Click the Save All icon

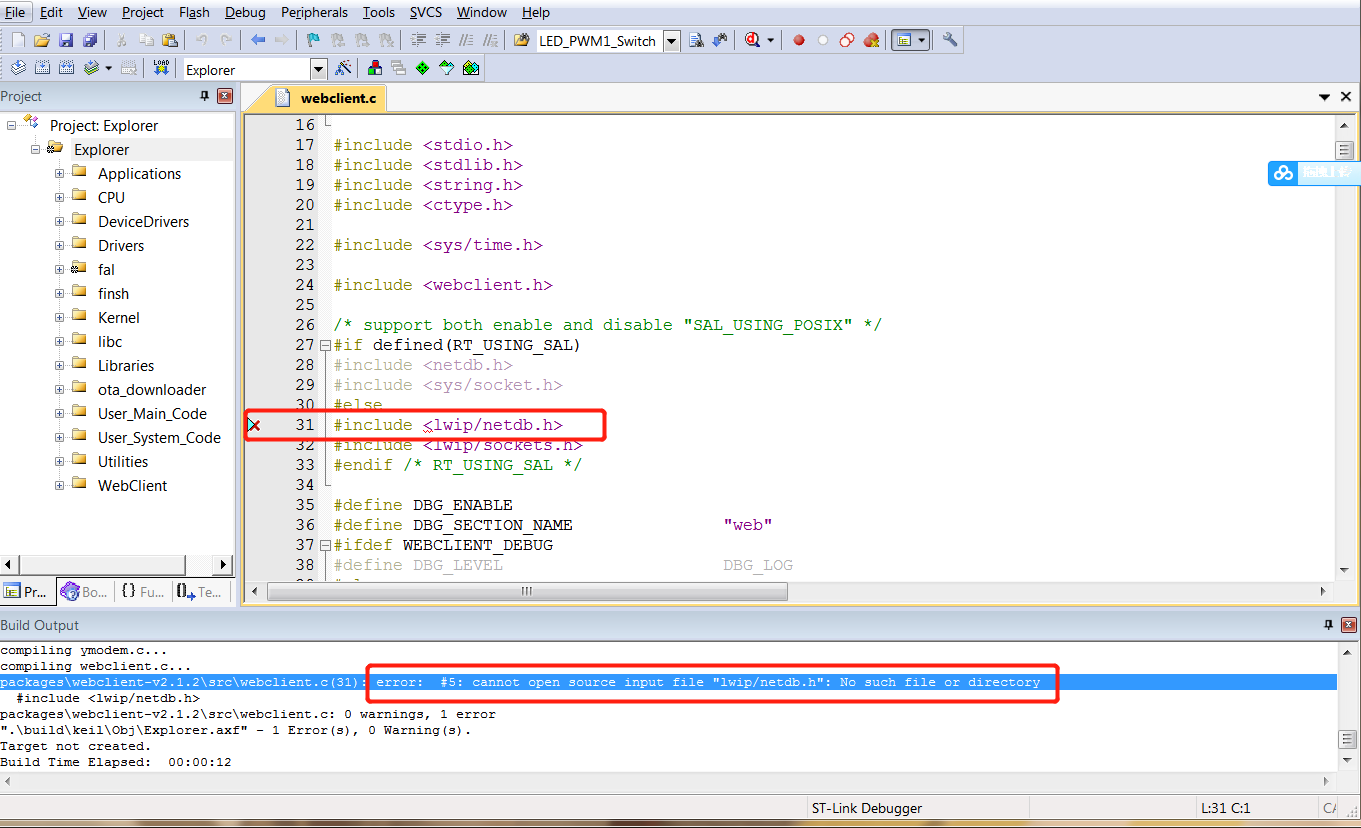90,40
